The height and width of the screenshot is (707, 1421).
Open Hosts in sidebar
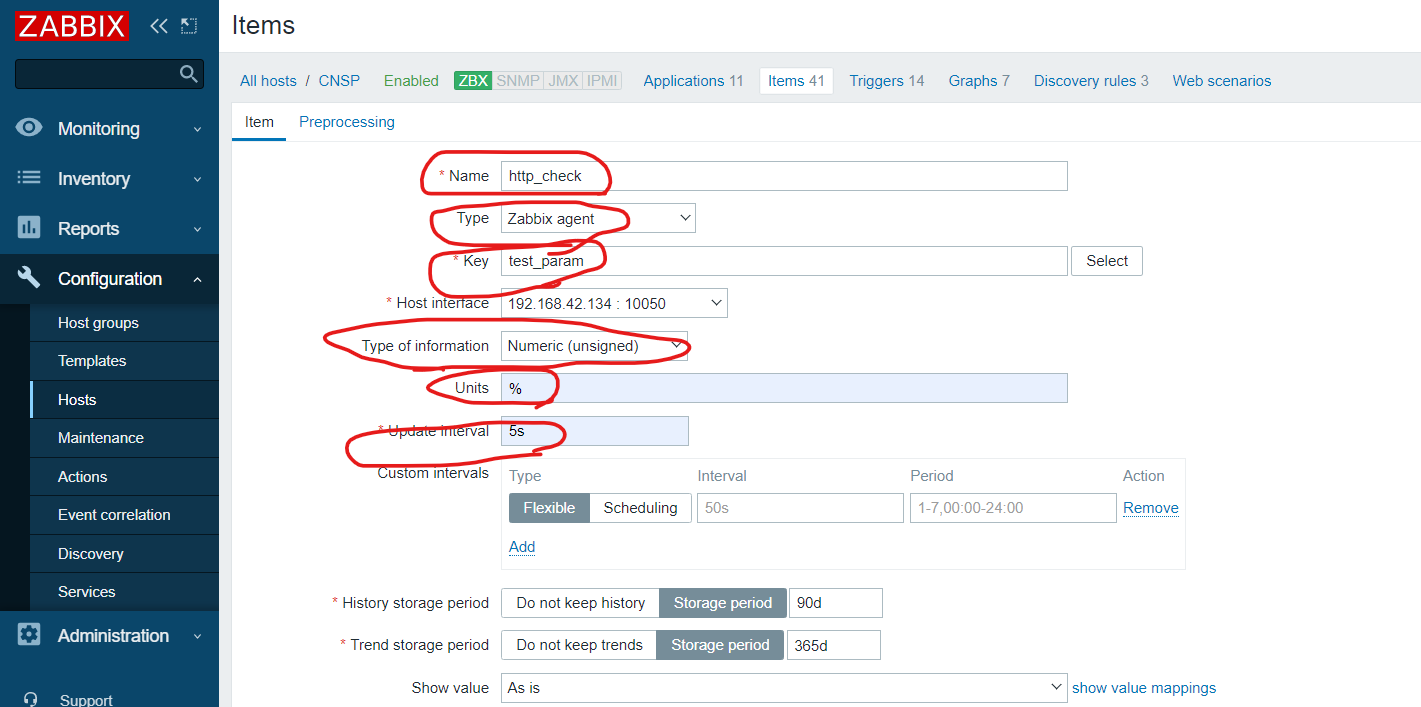click(124, 400)
